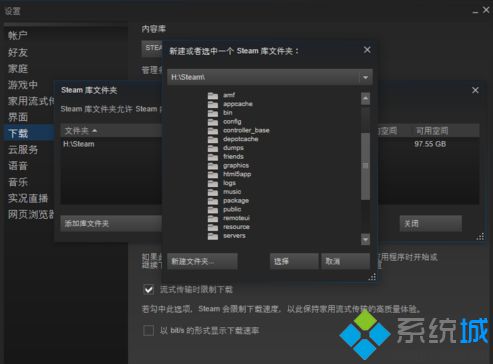Close the Steam 库文件夹 window

pyautogui.click(x=475, y=90)
